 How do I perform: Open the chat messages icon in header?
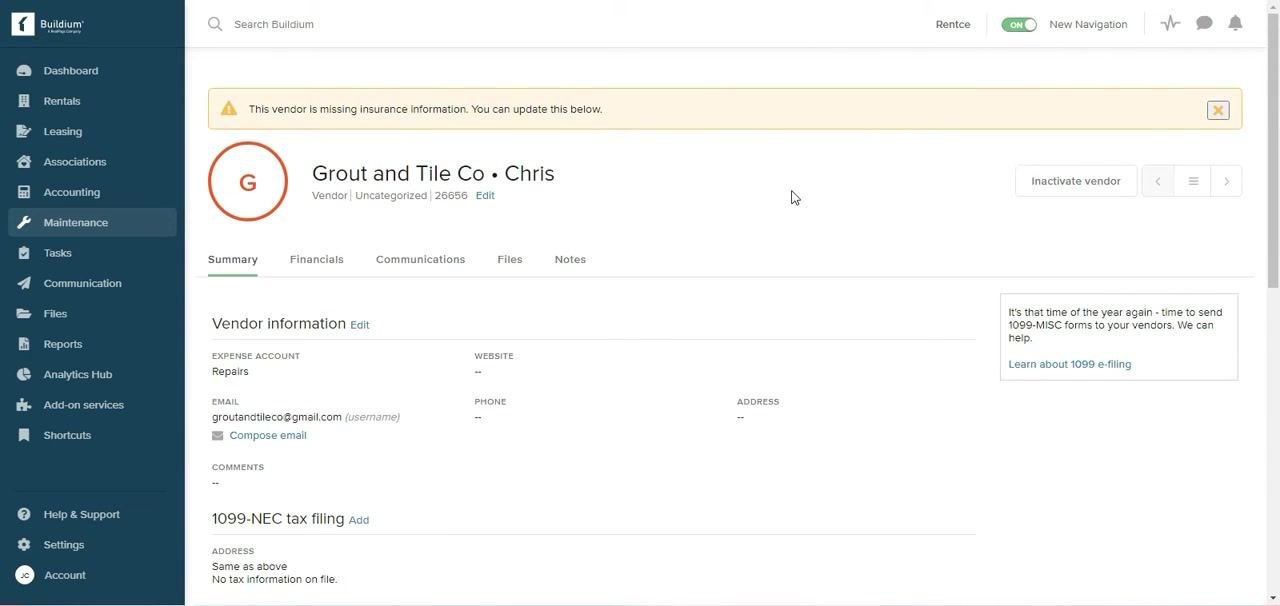point(1204,23)
